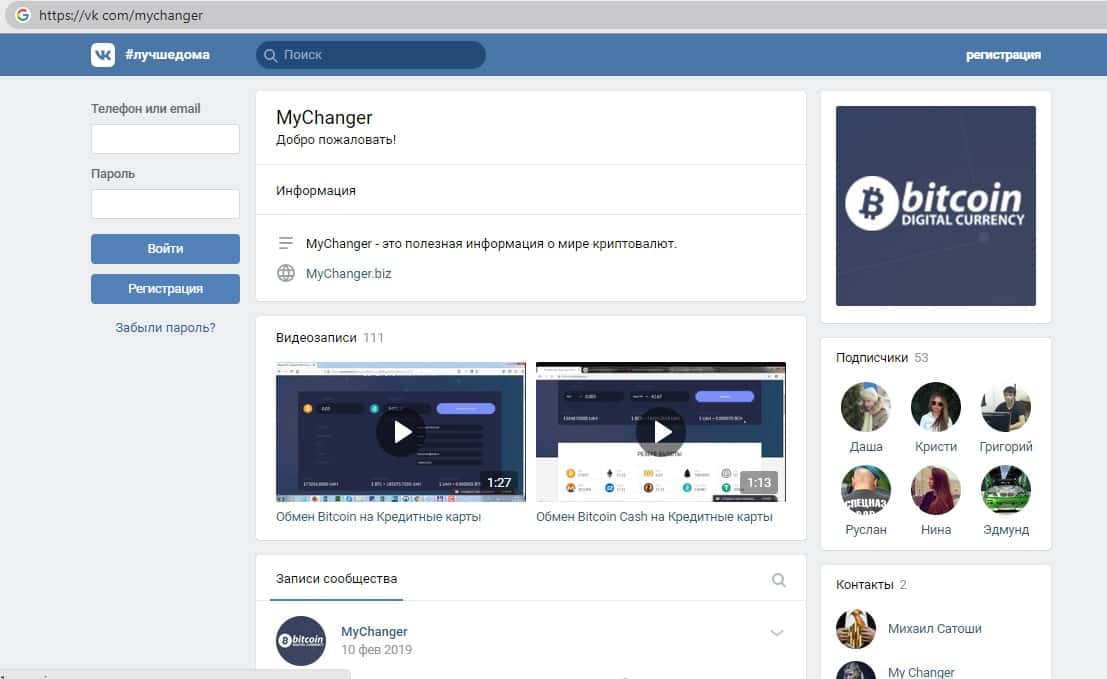Search community posts via magnifier icon
Image resolution: width=1107 pixels, height=679 pixels.
coord(779,579)
